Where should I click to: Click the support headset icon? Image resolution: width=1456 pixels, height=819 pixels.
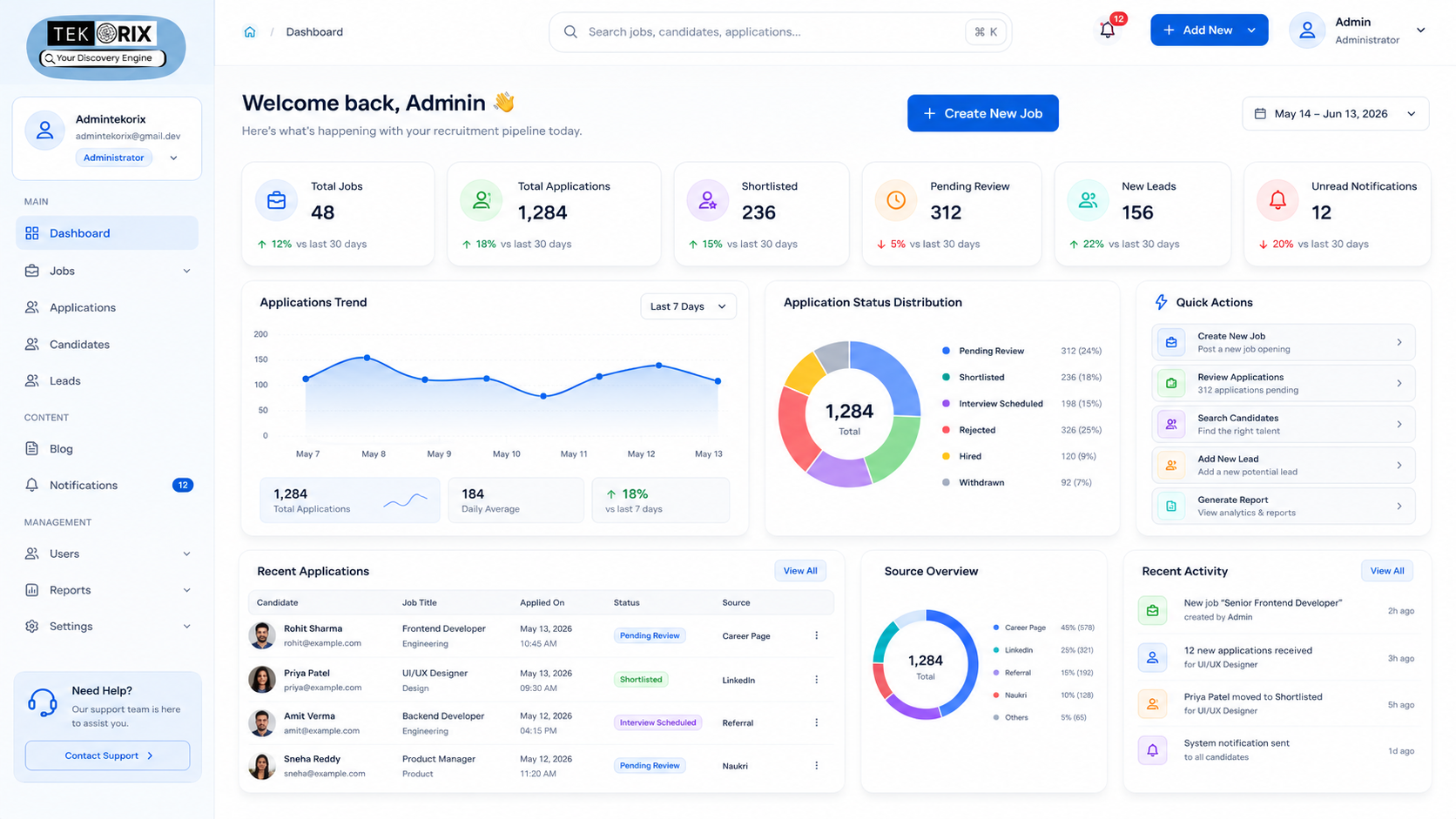[42, 702]
